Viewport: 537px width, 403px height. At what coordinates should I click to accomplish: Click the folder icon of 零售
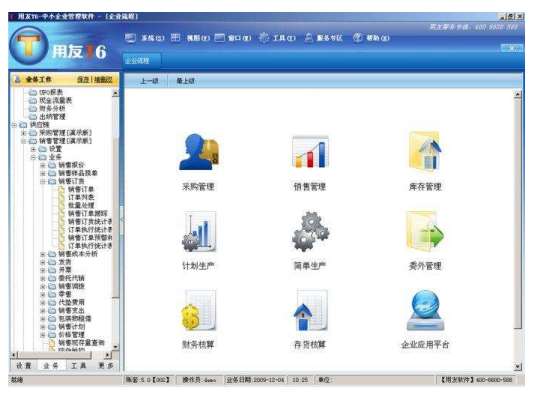coord(52,294)
